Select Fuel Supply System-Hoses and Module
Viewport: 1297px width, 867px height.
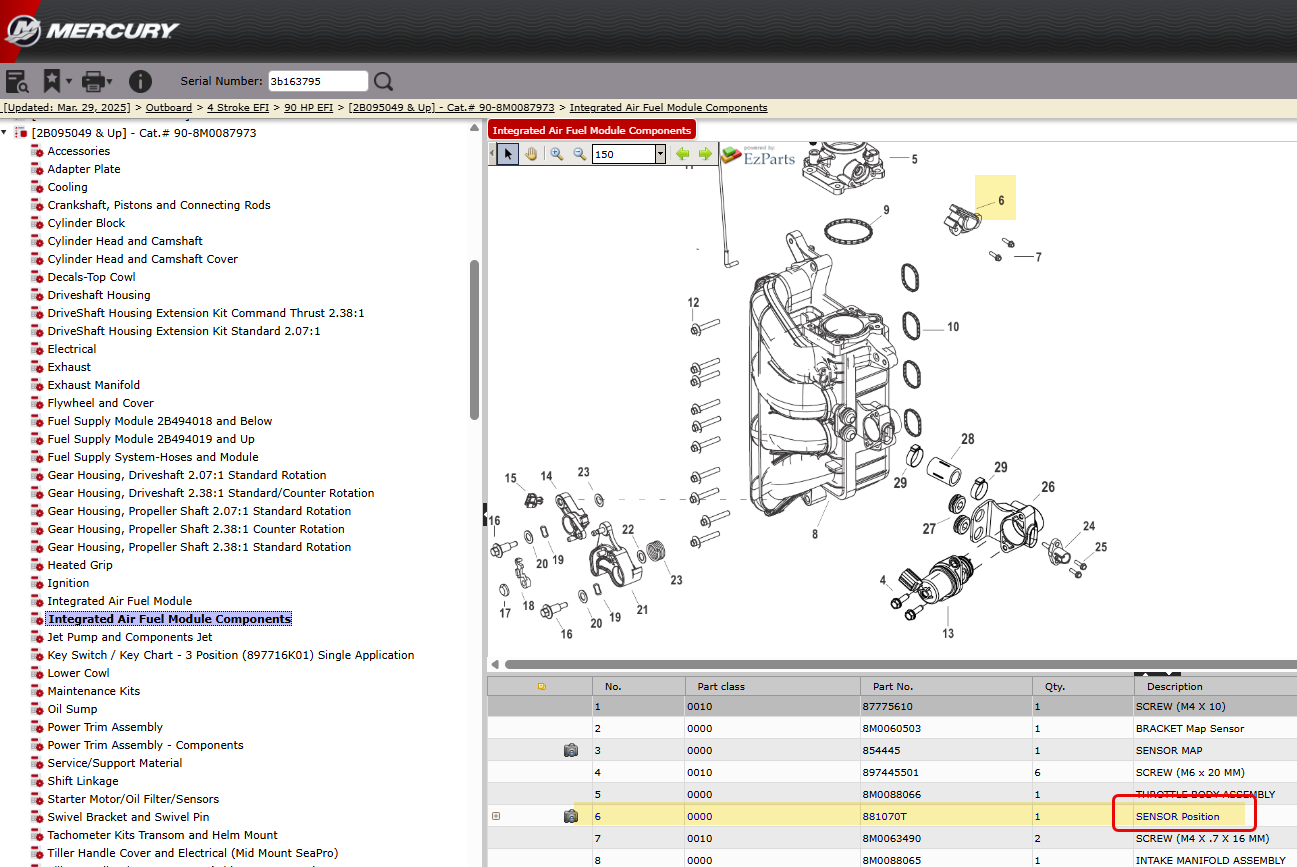(x=152, y=457)
